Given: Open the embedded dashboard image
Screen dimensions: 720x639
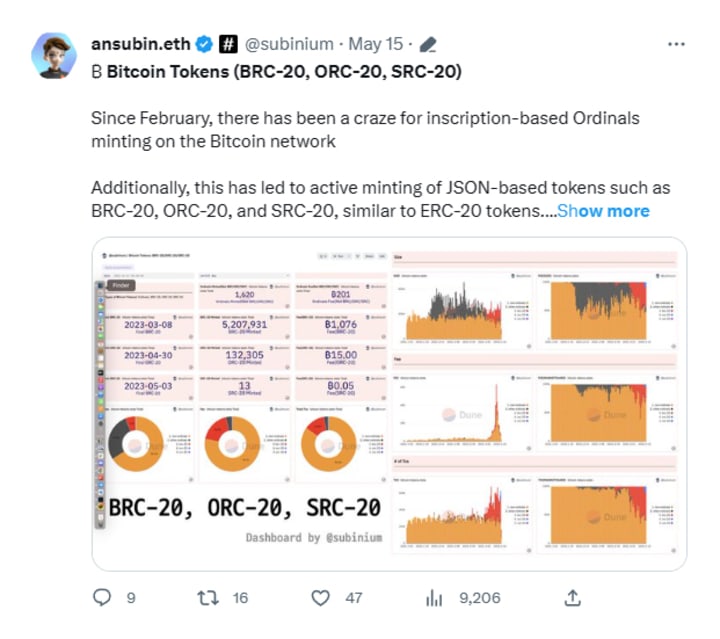Looking at the screenshot, I should (389, 404).
